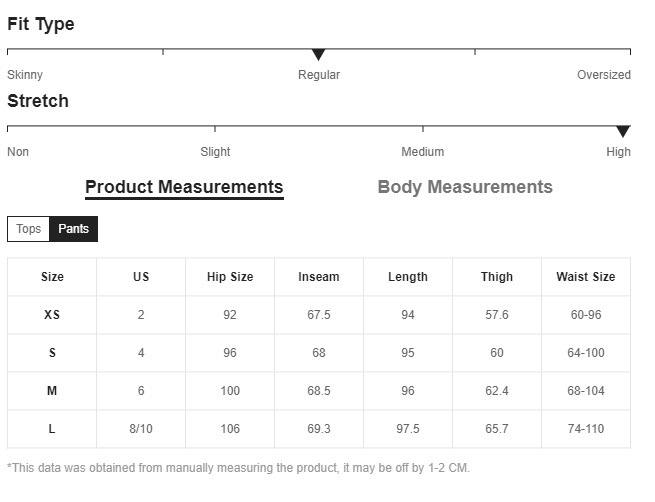Select the Product Measurements tab

[184, 187]
